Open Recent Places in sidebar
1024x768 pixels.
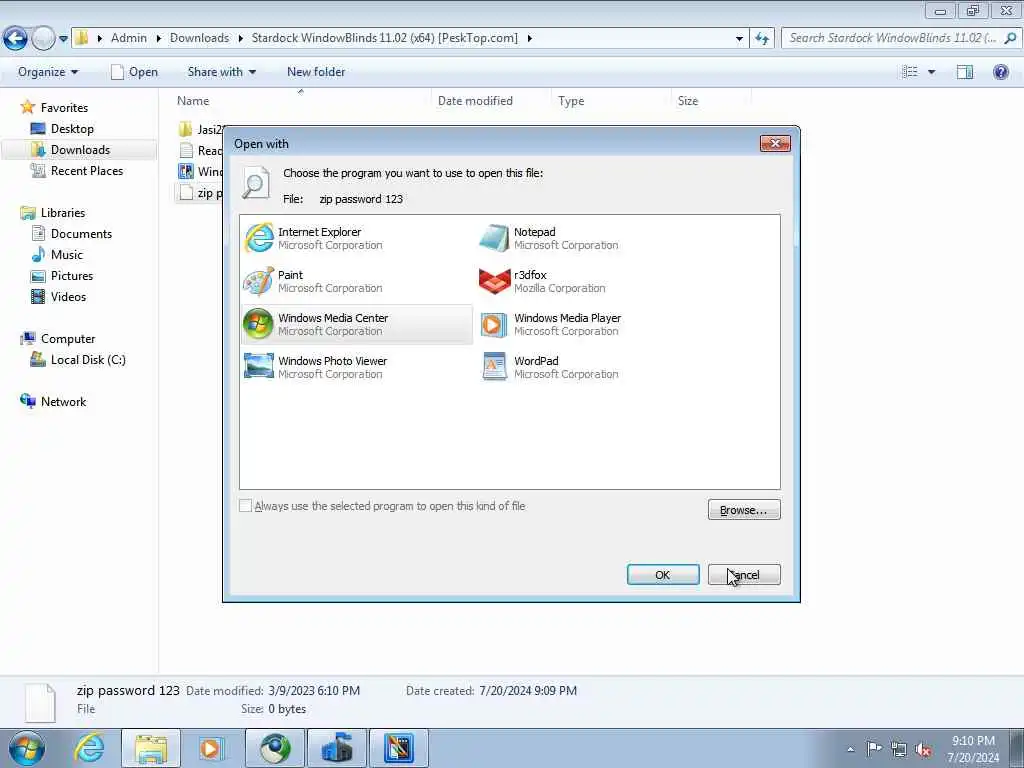(86, 170)
